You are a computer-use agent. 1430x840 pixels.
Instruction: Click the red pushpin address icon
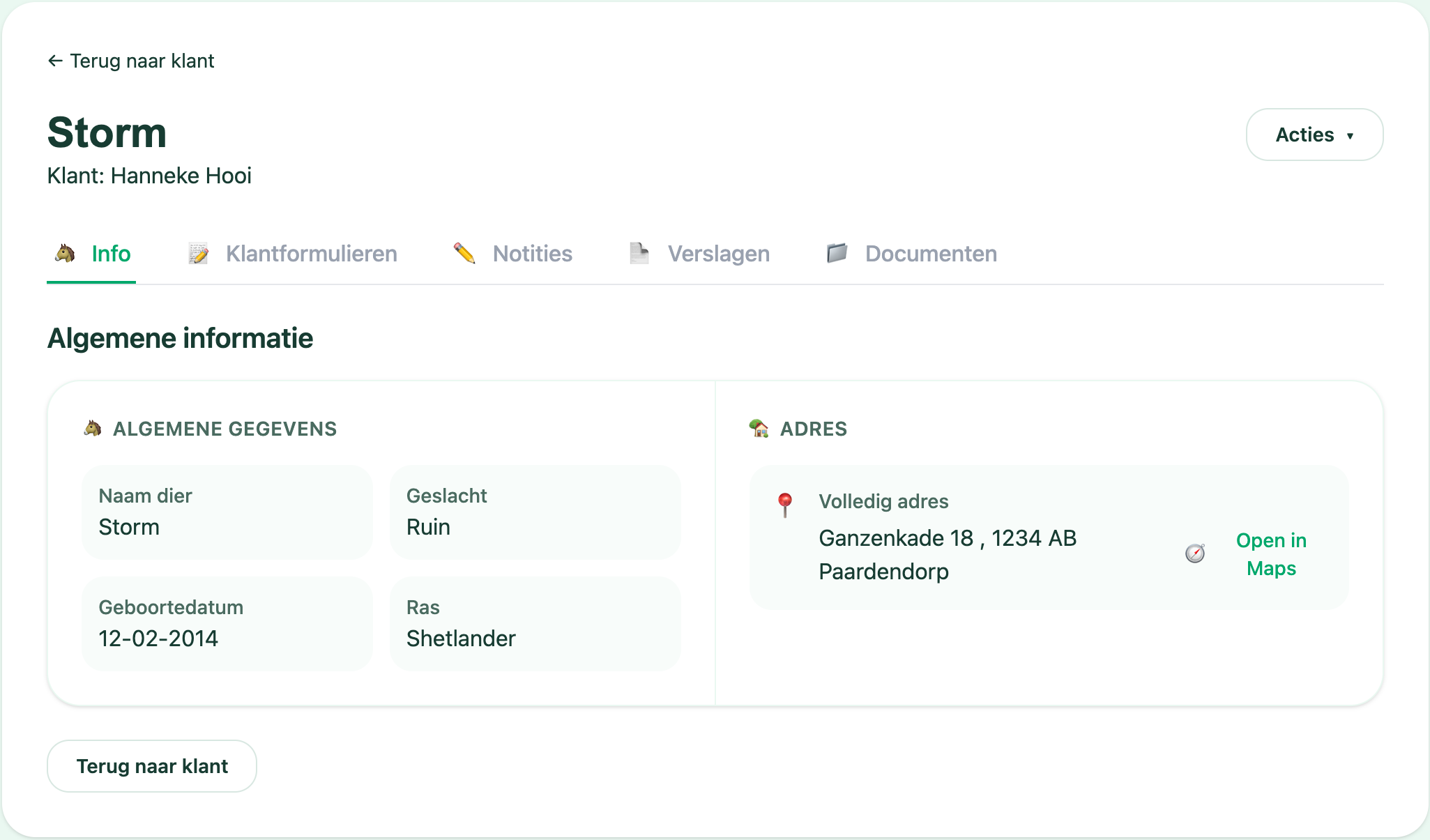[785, 505]
